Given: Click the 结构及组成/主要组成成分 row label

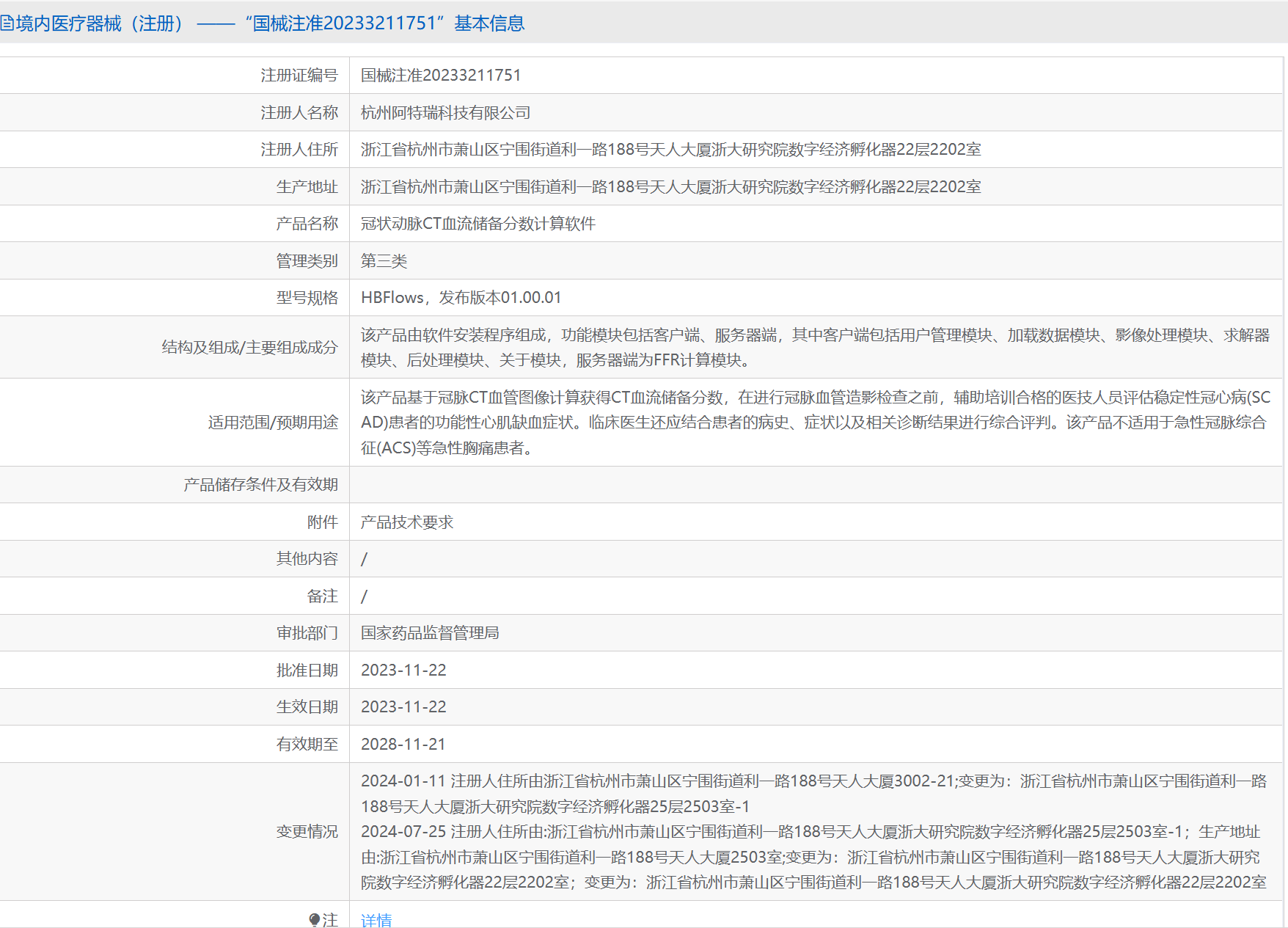Looking at the screenshot, I should coord(249,348).
